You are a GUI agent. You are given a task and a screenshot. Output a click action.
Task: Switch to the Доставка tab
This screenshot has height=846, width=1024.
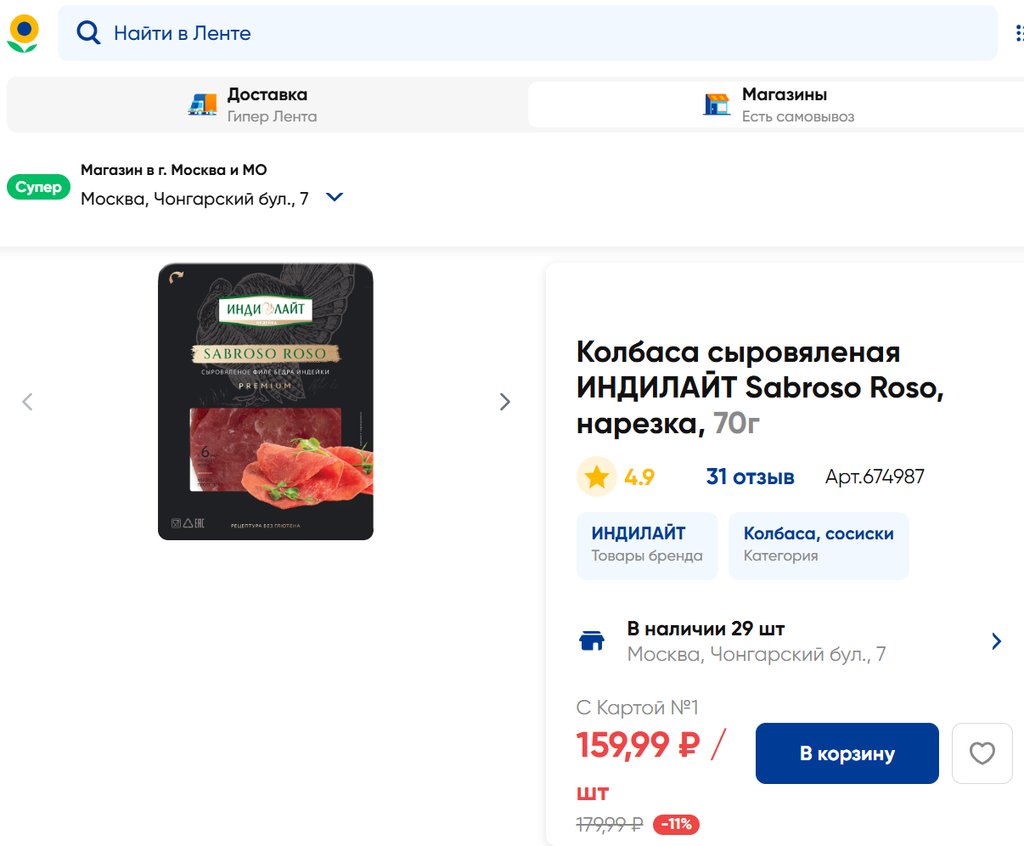267,104
